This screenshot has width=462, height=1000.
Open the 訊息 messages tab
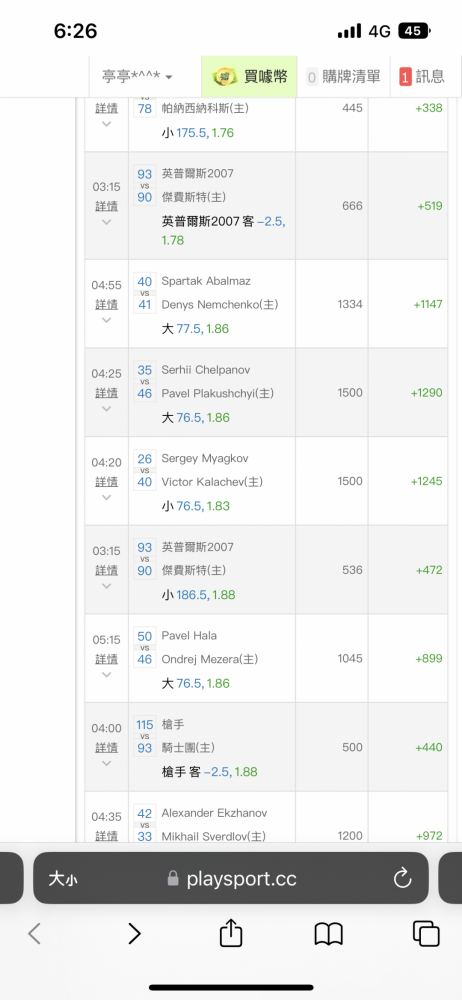coord(422,77)
